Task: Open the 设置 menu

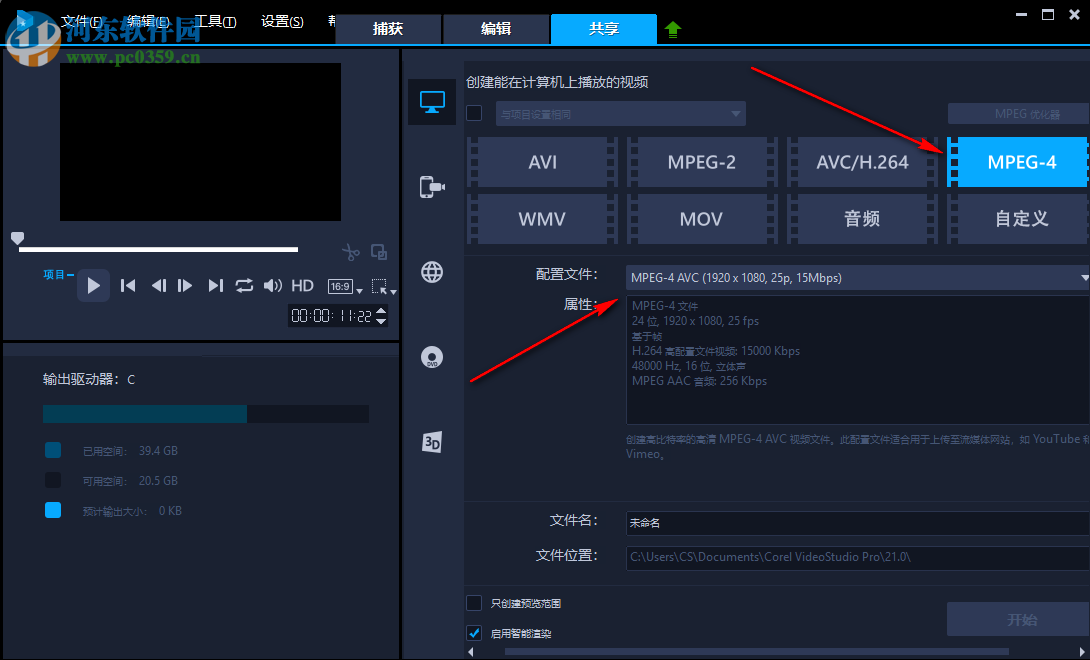Action: click(282, 20)
